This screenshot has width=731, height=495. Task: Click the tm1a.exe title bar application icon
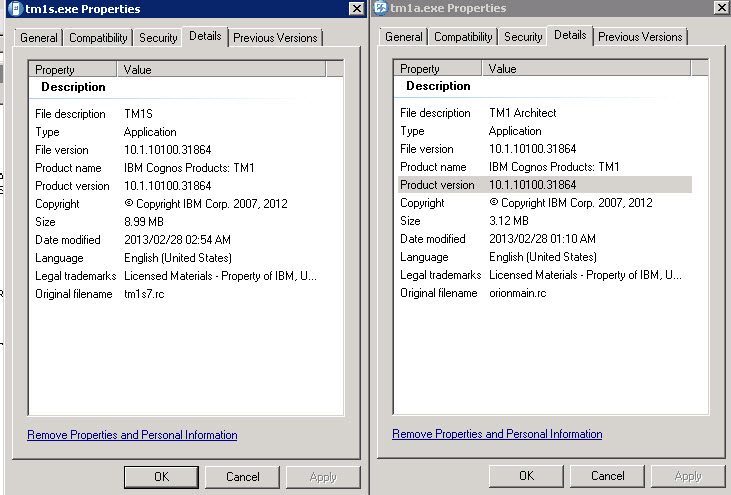[381, 8]
